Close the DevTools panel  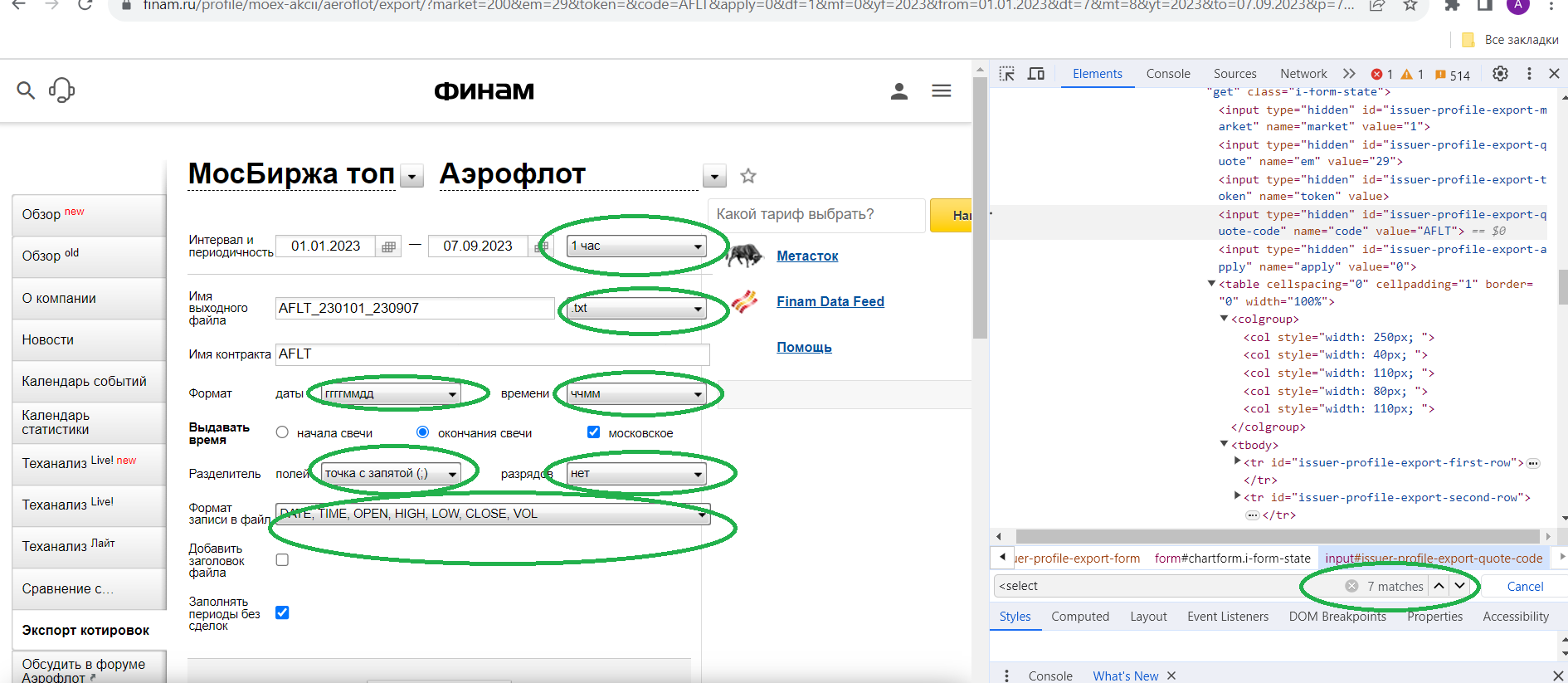click(1555, 74)
